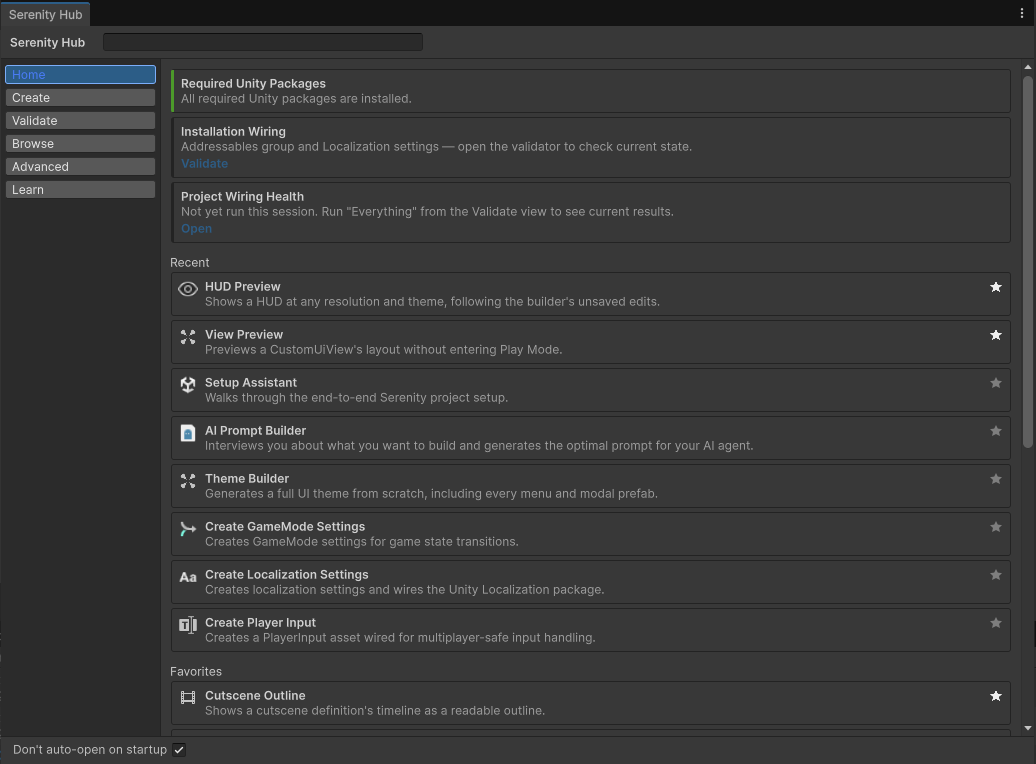Click the Open link under Project Wiring Health
The image size is (1036, 764).
coord(196,229)
